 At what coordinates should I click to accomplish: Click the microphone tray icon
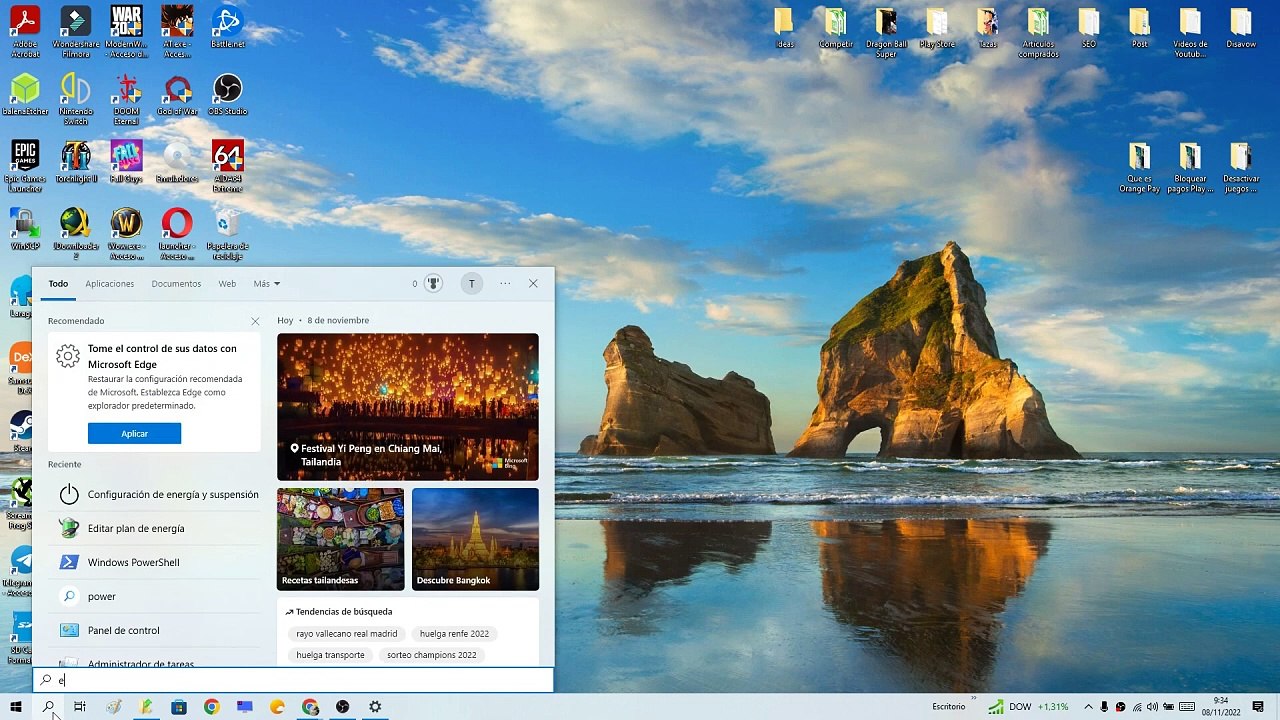click(x=1104, y=707)
